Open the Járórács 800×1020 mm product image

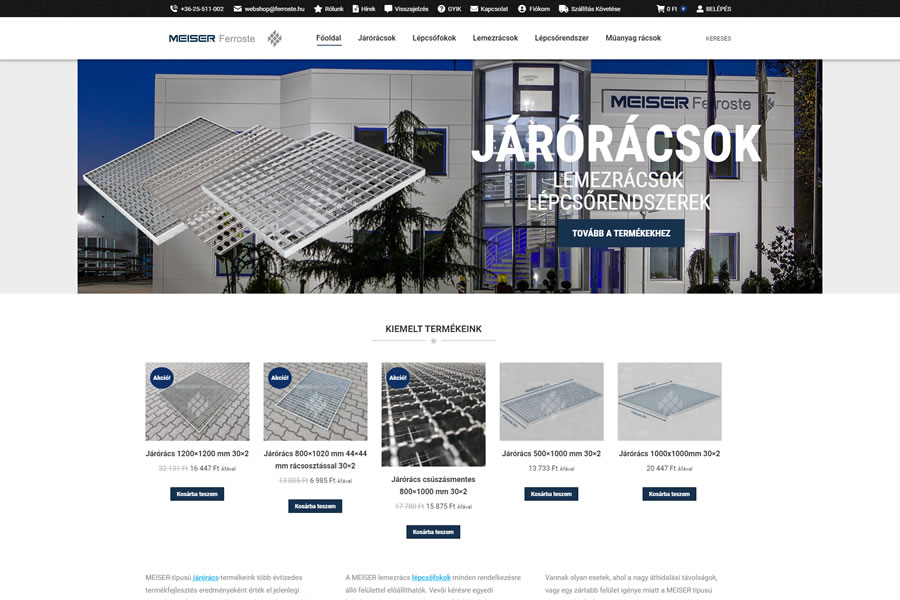pyautogui.click(x=315, y=401)
